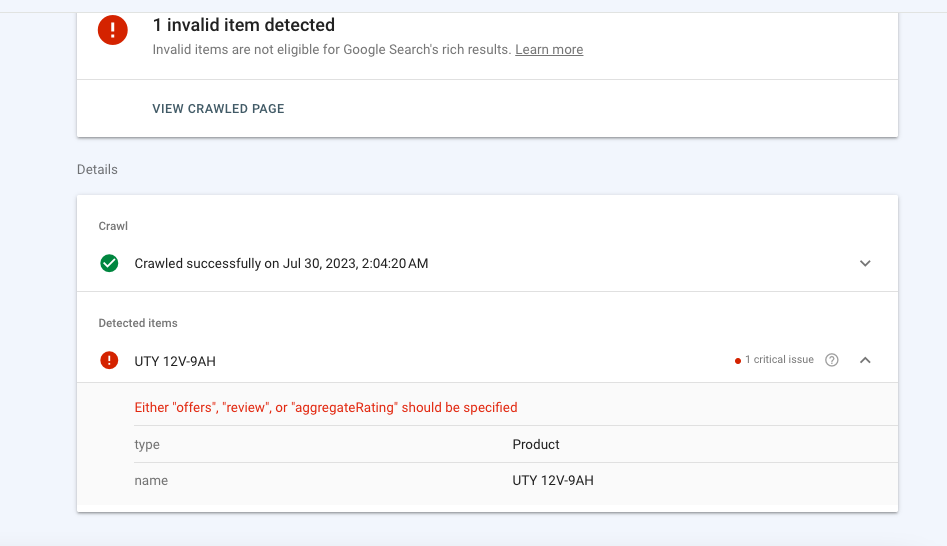Click the red invalid item error icon
Screen dimensions: 947x546
113,30
